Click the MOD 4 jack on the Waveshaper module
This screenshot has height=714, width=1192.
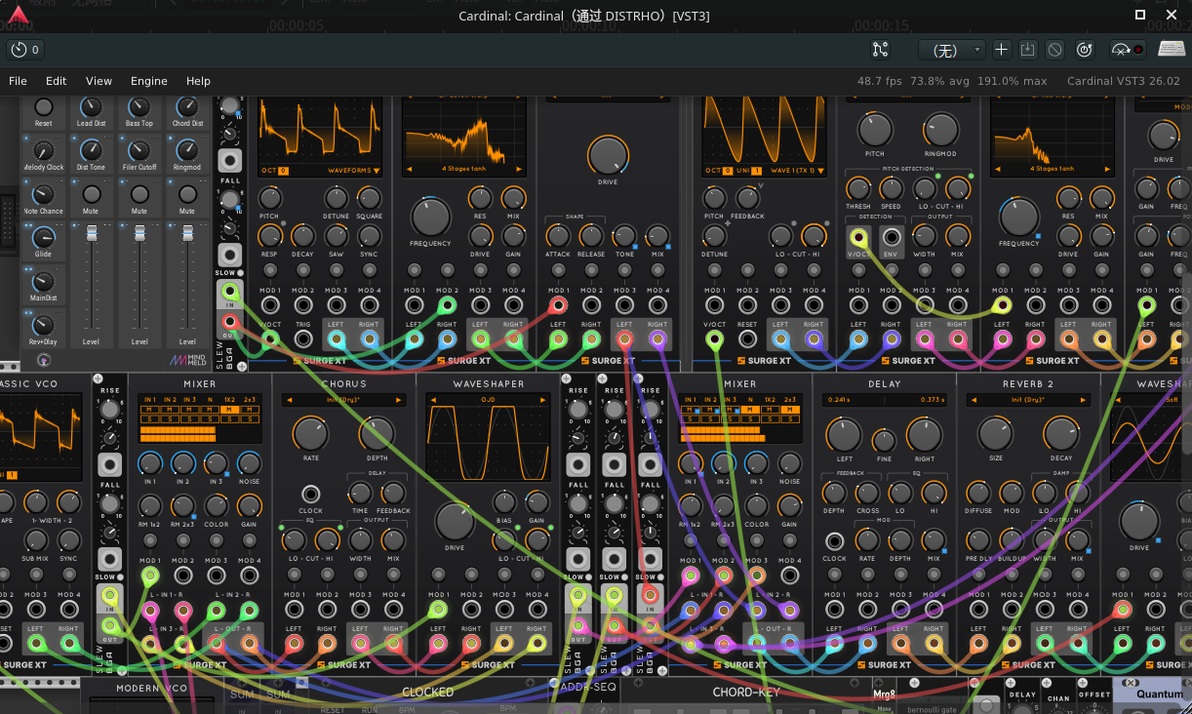click(537, 609)
